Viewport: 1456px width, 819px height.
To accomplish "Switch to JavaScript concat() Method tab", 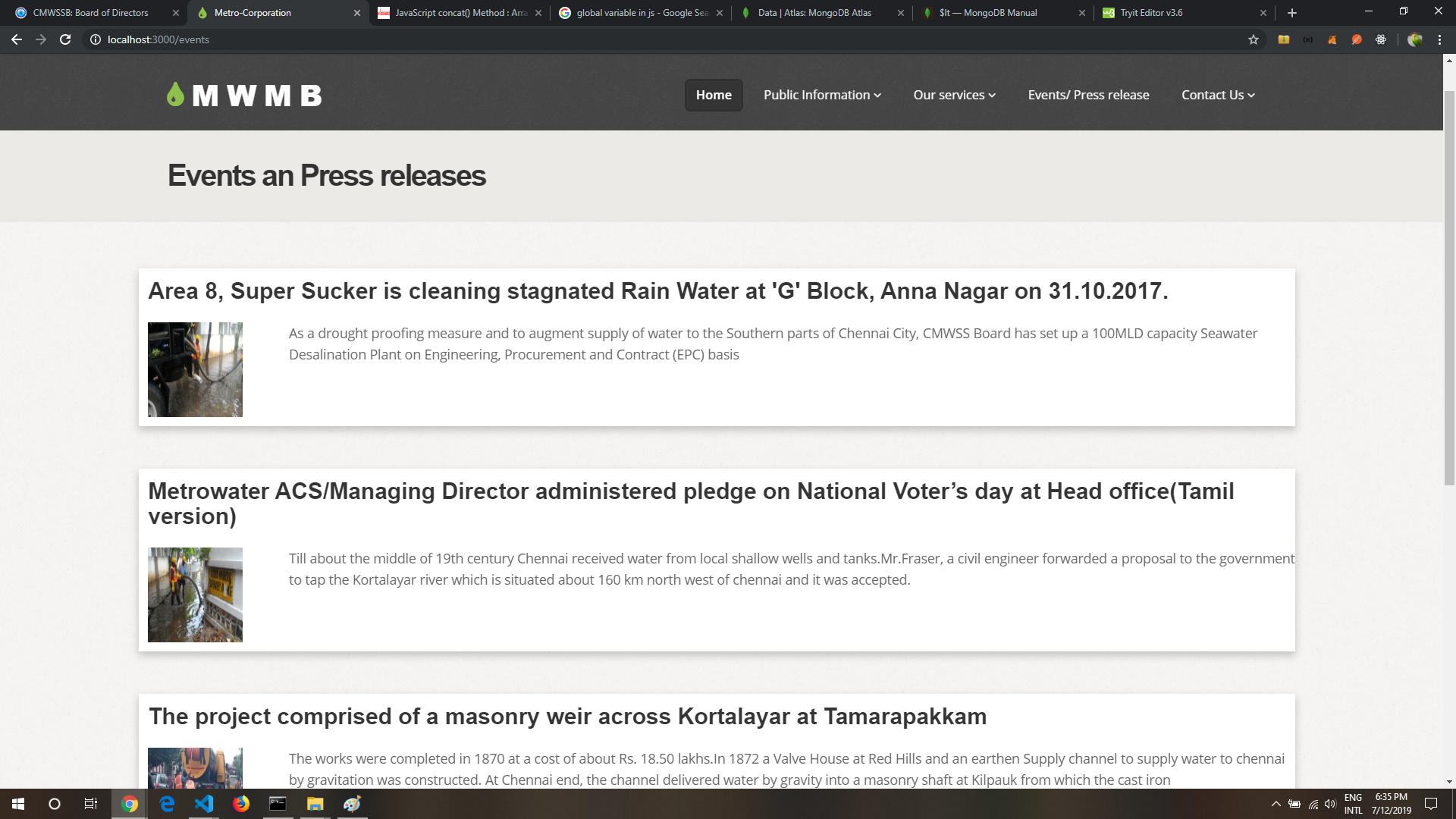I will (x=460, y=13).
